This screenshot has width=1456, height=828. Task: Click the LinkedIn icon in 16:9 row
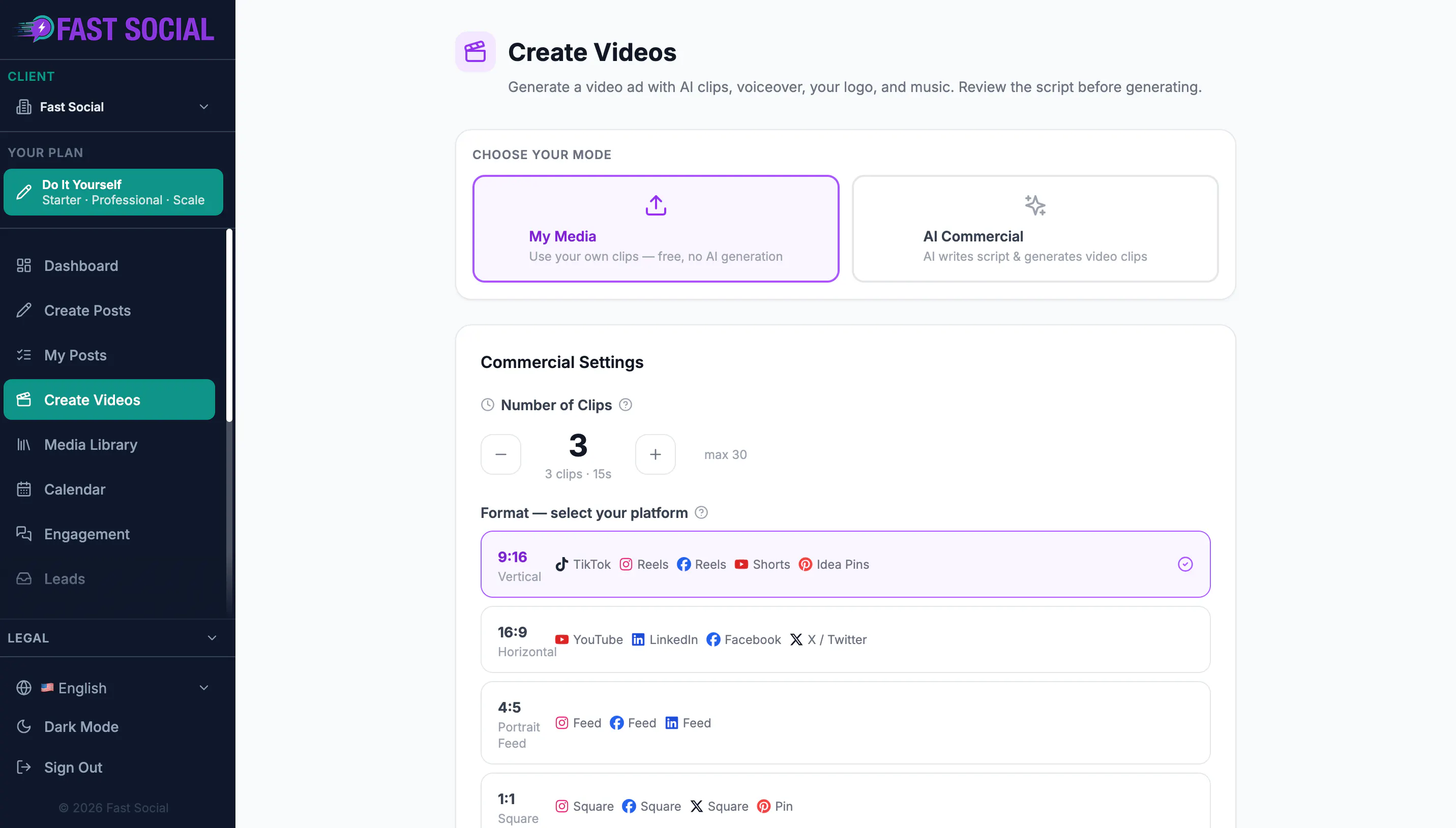click(x=638, y=640)
